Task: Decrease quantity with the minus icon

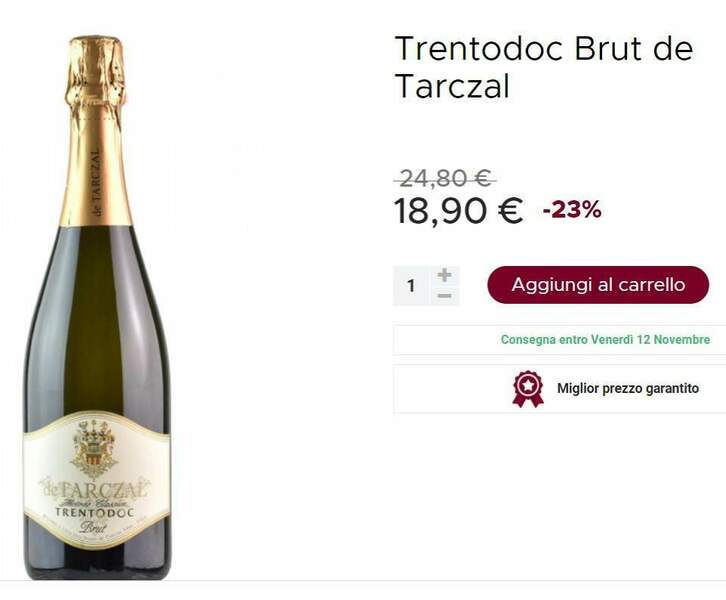Action: (444, 295)
